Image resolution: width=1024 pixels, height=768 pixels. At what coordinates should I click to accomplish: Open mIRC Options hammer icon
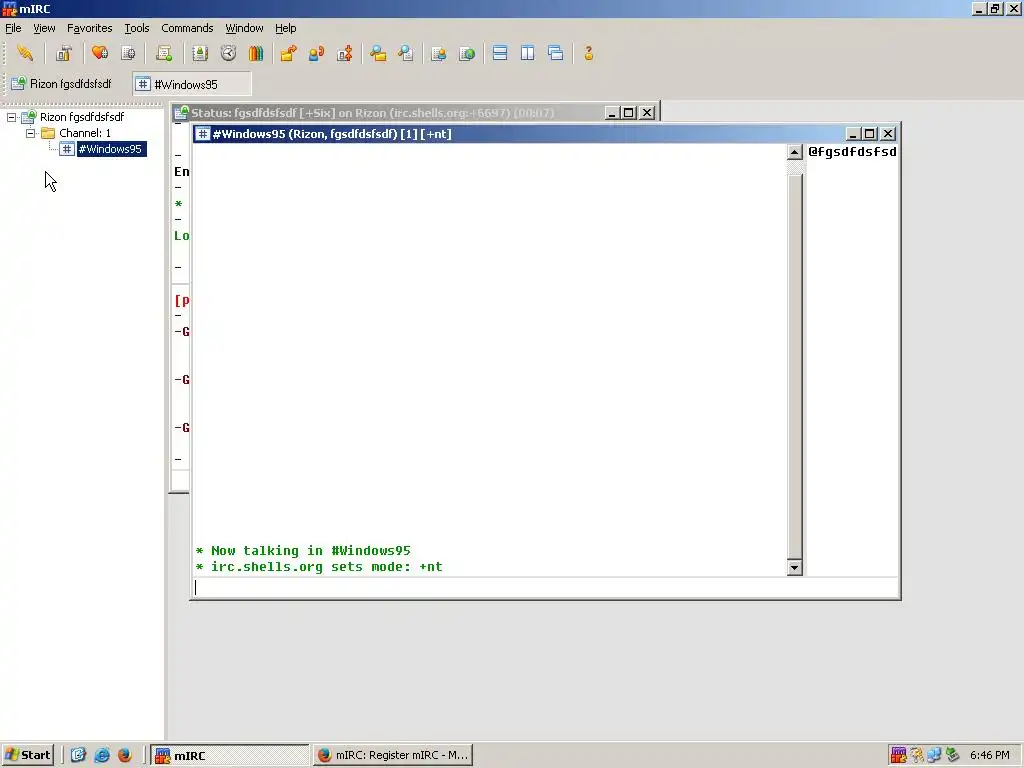tap(63, 53)
